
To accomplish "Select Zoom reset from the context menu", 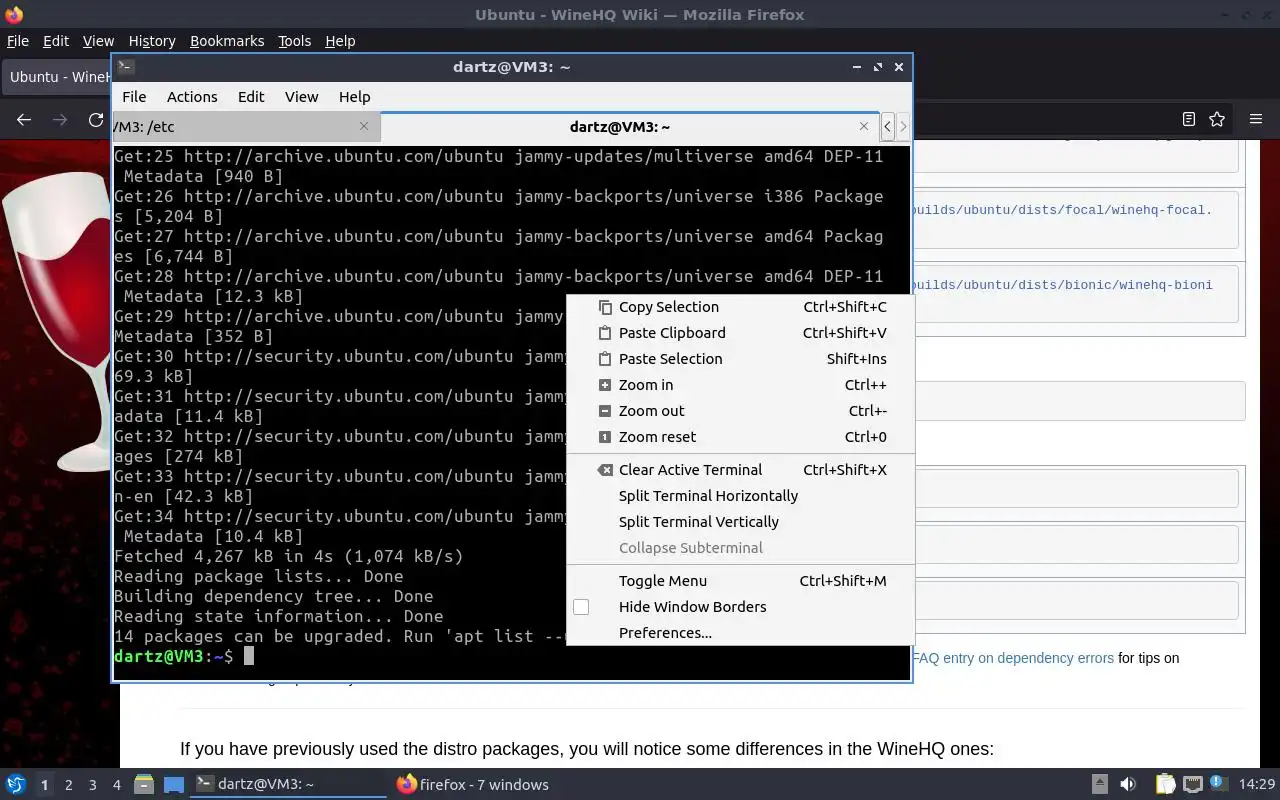I will pyautogui.click(x=740, y=437).
